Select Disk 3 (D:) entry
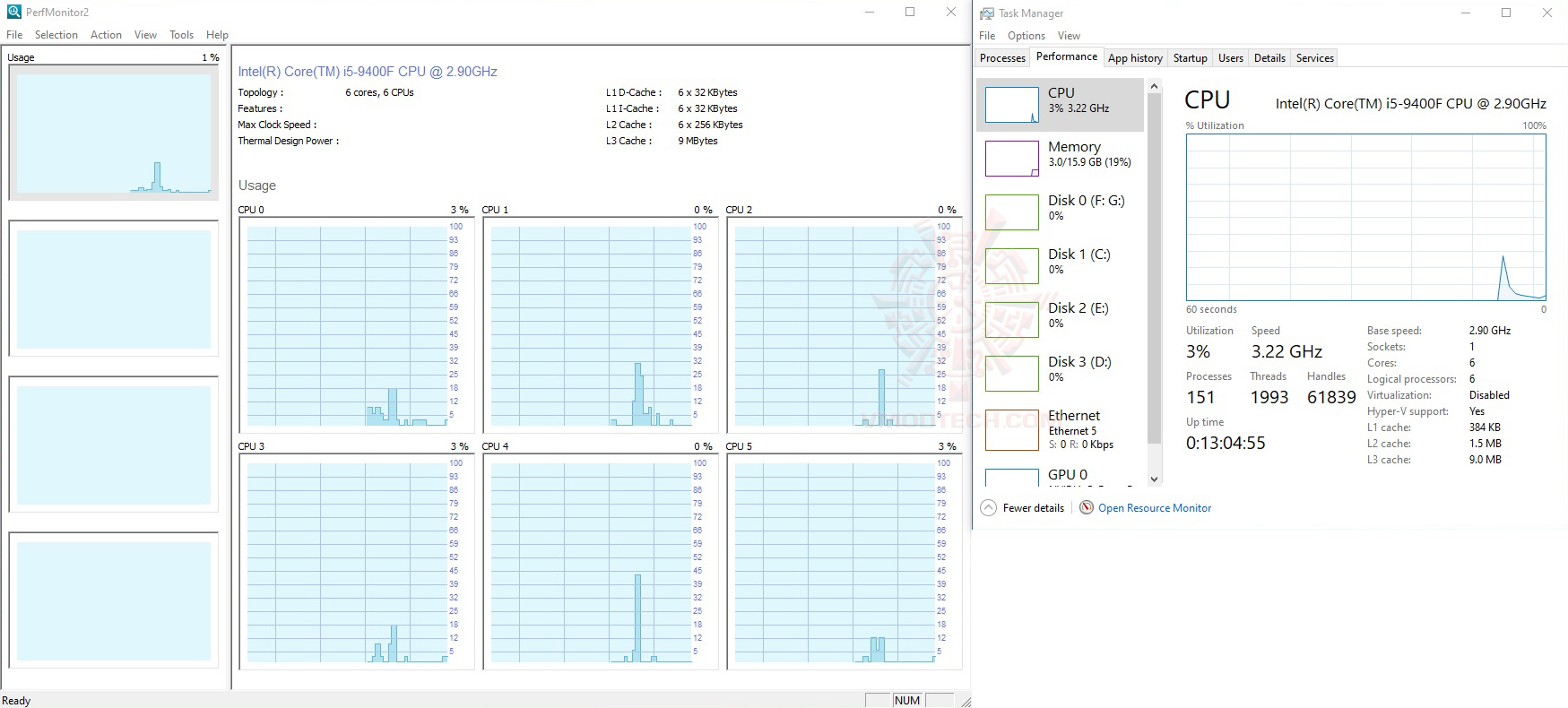 [x=1060, y=374]
